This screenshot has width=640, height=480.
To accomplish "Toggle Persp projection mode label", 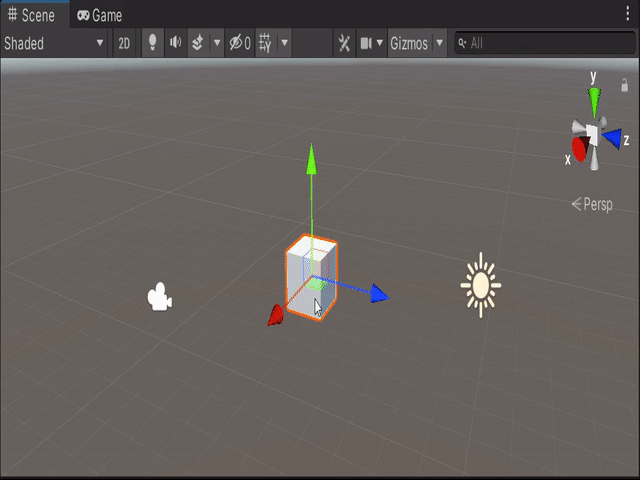I will coord(592,204).
